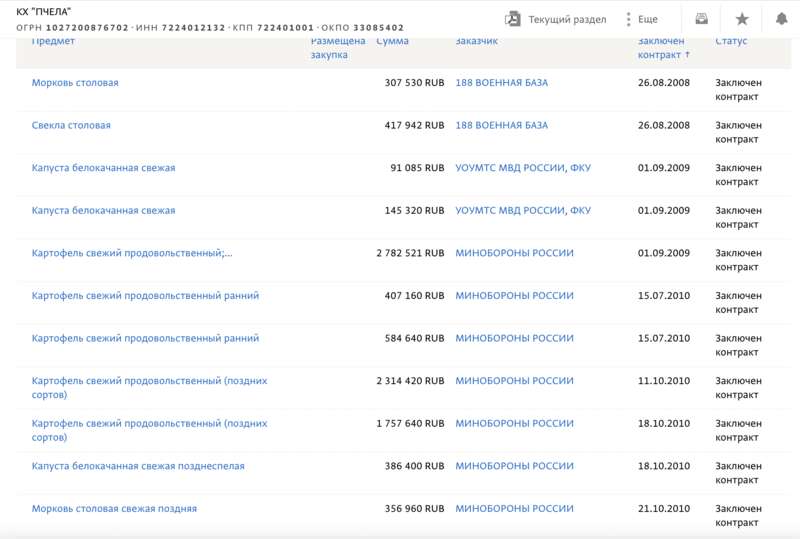The width and height of the screenshot is (800, 539).
Task: Open 'Морковь столовая свежая поздняя' contract
Action: pos(114,508)
